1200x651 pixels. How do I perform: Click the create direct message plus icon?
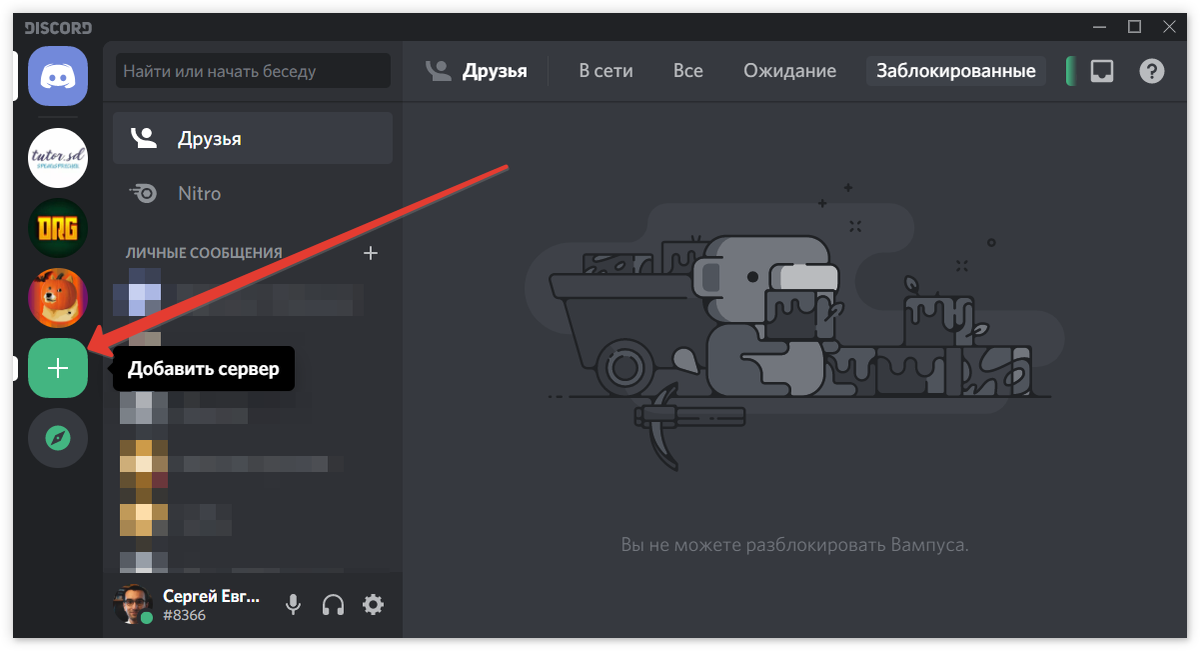(370, 253)
